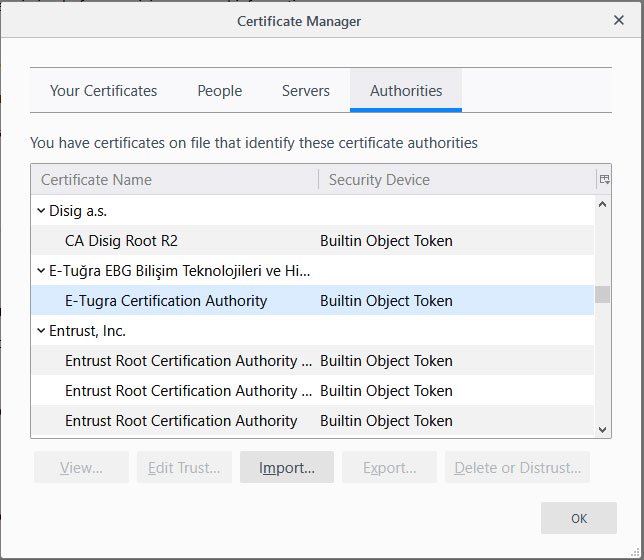The width and height of the screenshot is (644, 560).
Task: Click the Delete or Distrust... button
Action: tap(517, 467)
